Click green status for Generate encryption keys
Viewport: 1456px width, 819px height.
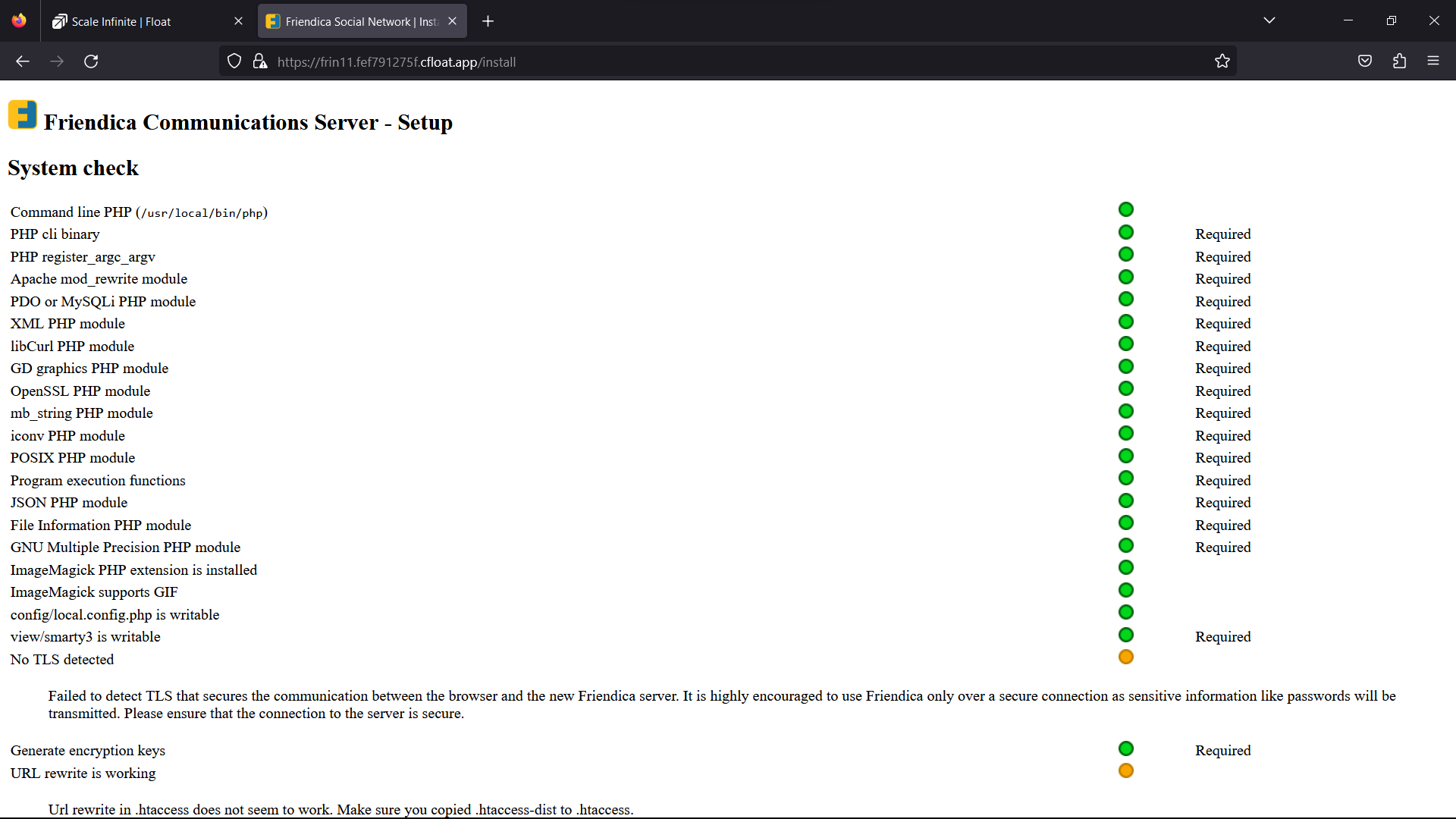[x=1126, y=748]
